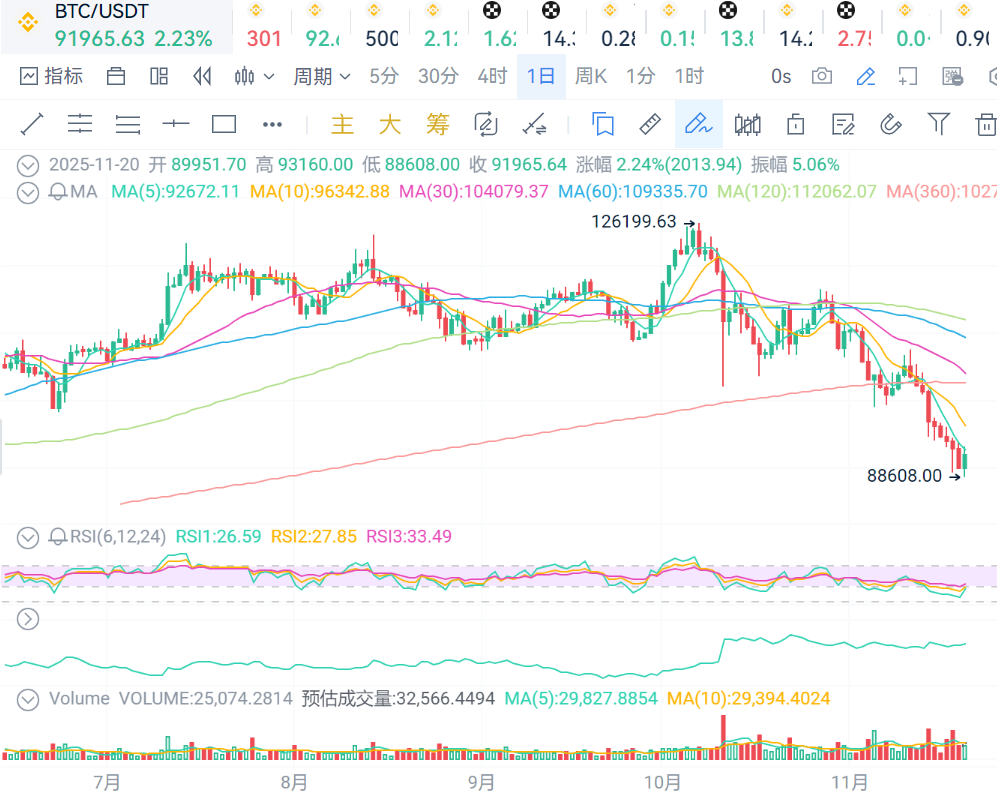The width and height of the screenshot is (997, 802).
Task: Collapse the RSI indicator panel
Action: [29, 537]
